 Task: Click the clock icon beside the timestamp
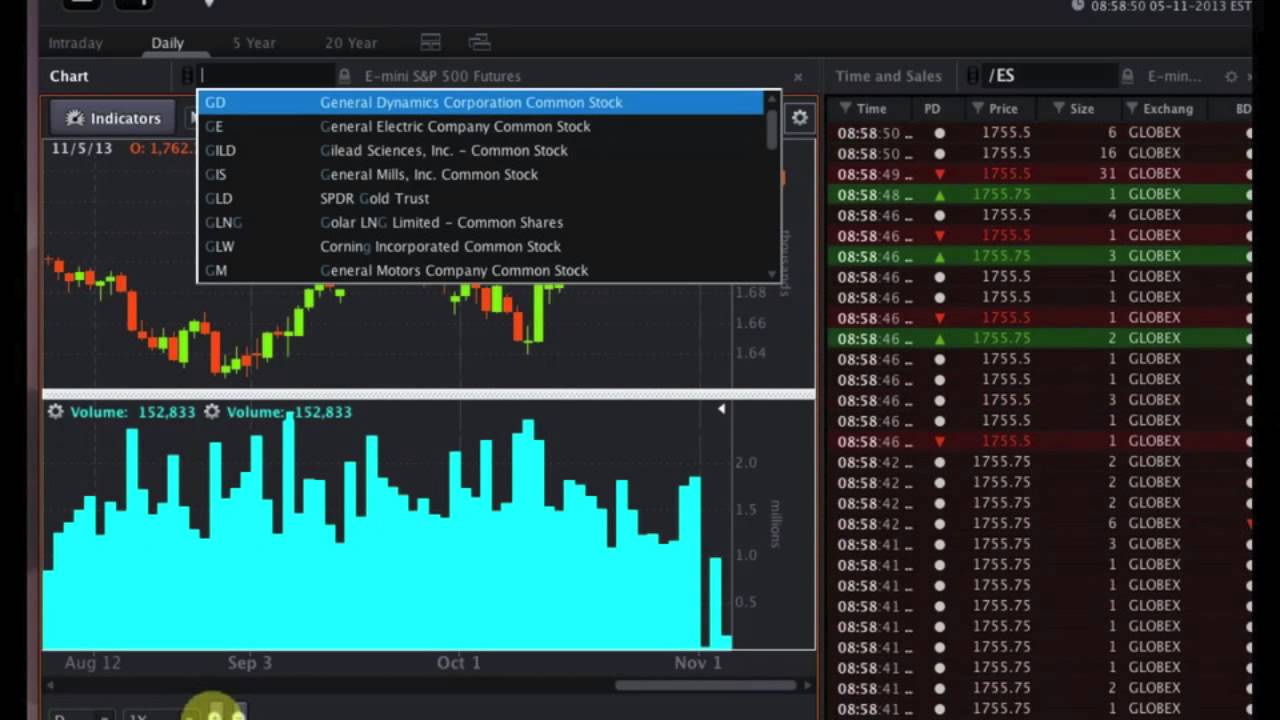(x=1077, y=6)
